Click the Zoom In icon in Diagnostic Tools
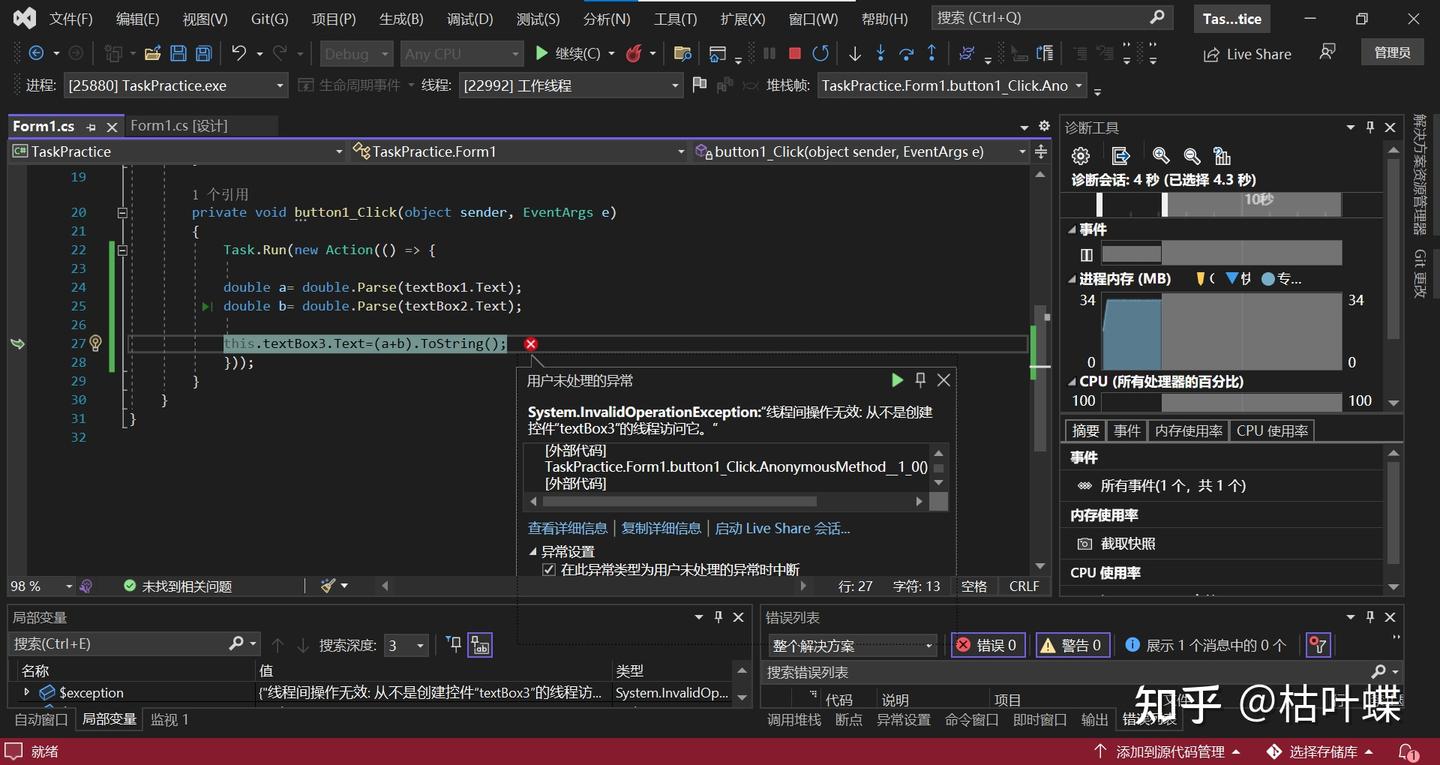Screen dimensions: 1440x765 point(1161,156)
